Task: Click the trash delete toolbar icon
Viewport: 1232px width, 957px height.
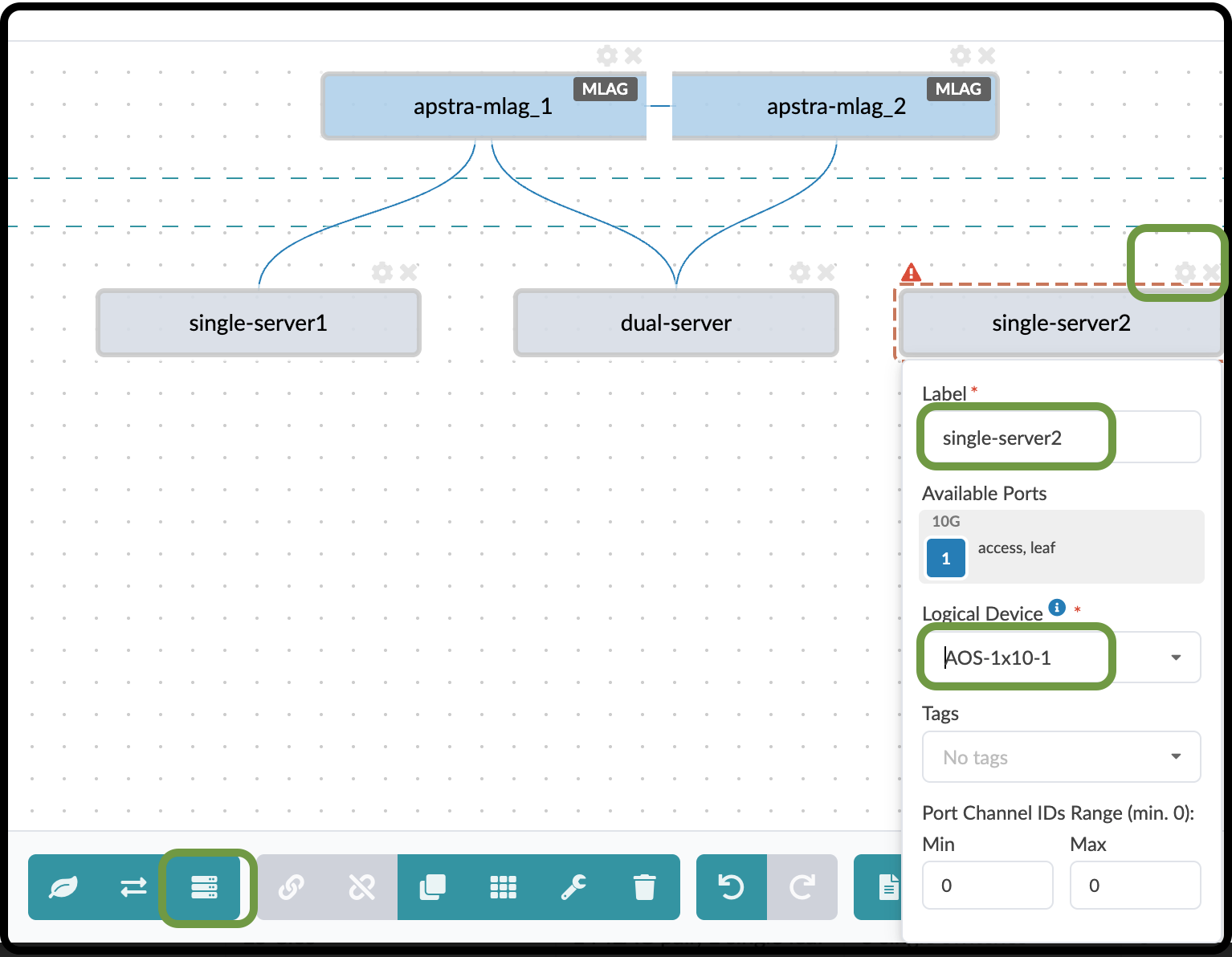Action: [645, 887]
